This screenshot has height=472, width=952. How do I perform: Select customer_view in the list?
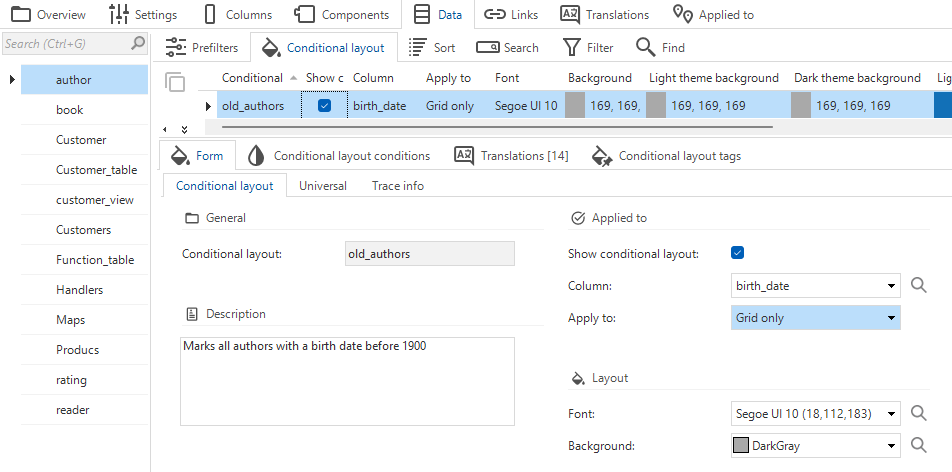click(x=84, y=200)
